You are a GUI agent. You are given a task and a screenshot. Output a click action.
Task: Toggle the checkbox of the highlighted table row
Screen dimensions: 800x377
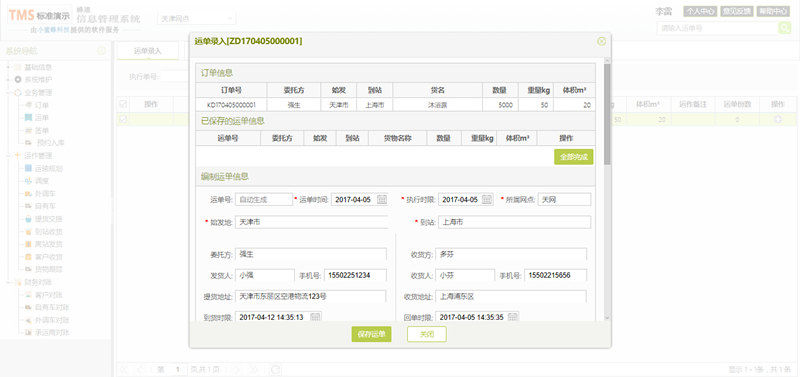pos(122,119)
